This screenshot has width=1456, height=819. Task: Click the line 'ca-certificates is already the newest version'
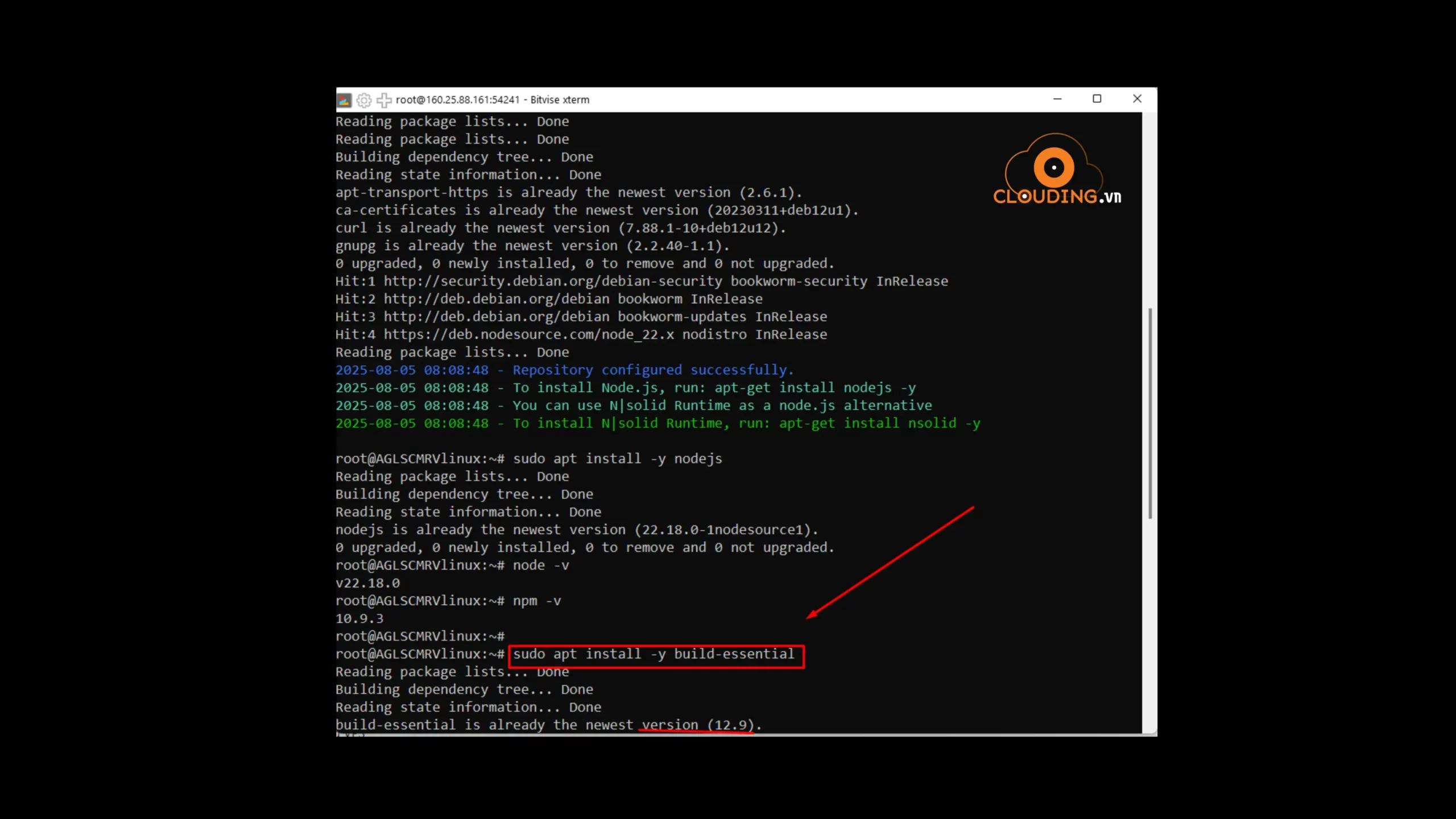(x=597, y=210)
